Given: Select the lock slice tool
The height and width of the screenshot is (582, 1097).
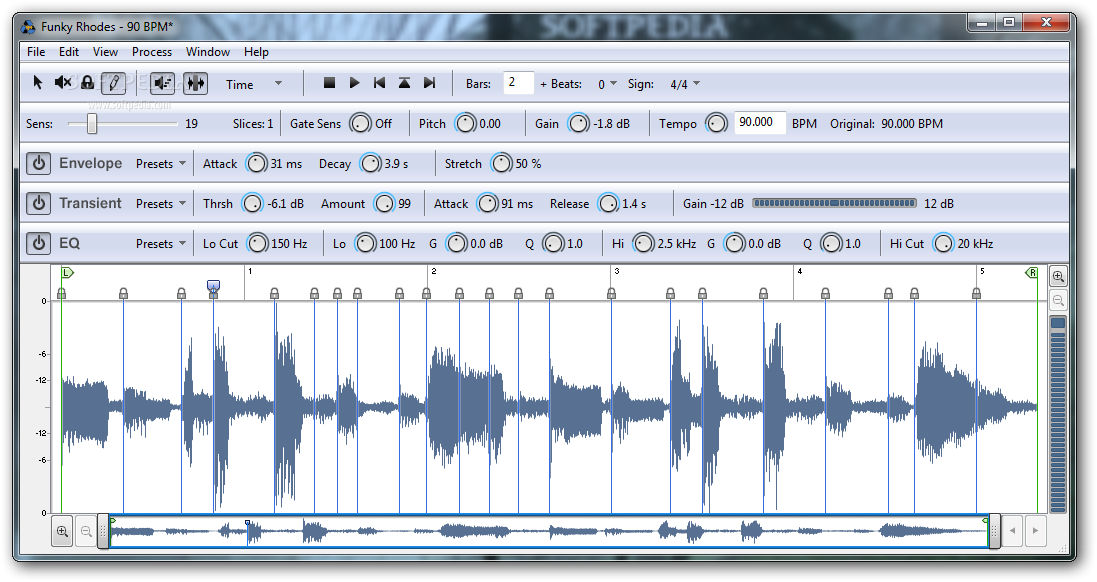Looking at the screenshot, I should 87,83.
